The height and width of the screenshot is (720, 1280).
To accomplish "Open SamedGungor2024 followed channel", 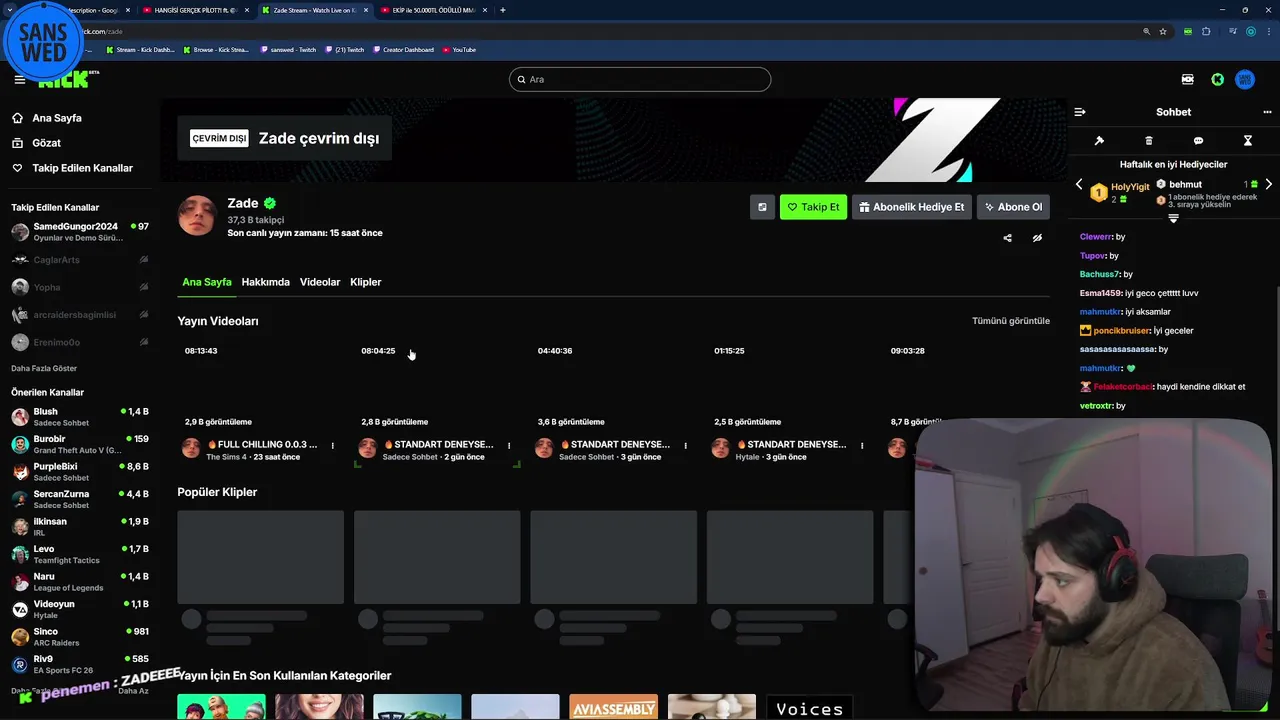I will tap(80, 232).
